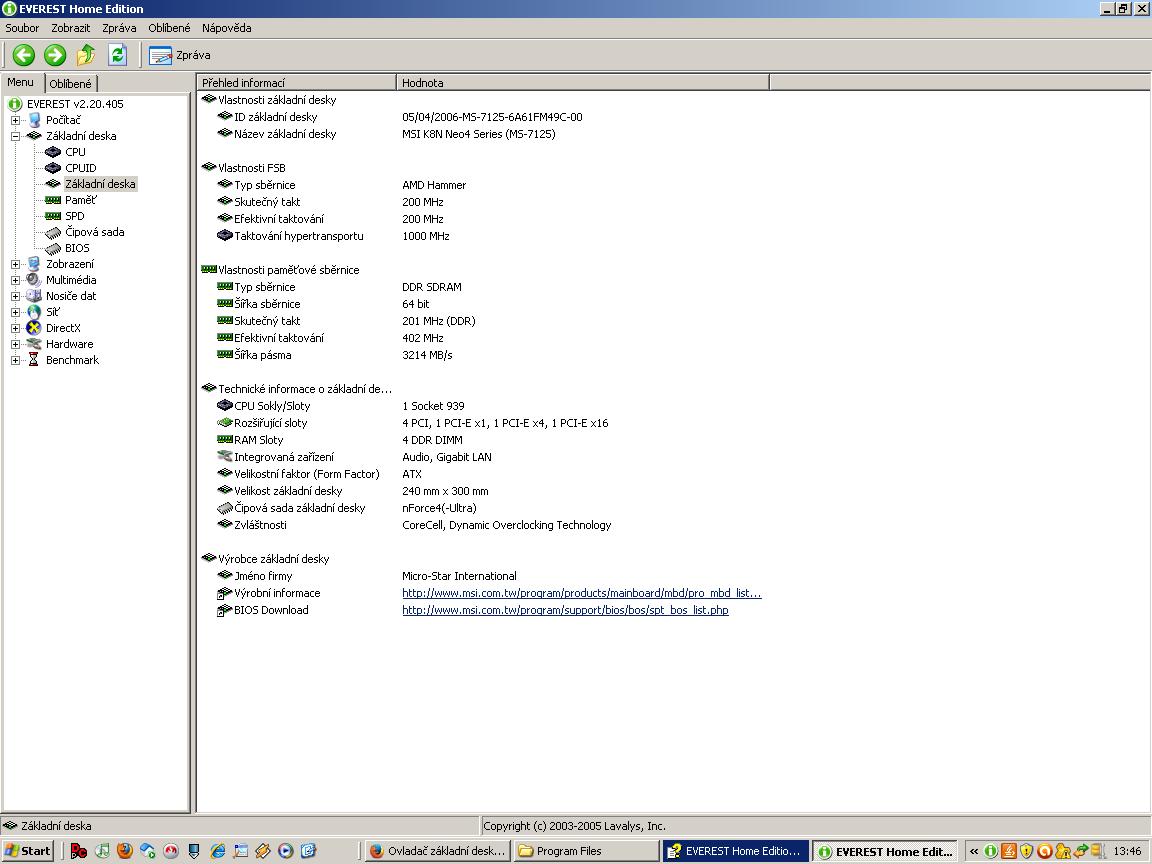Expand the Počítač tree node

point(15,120)
